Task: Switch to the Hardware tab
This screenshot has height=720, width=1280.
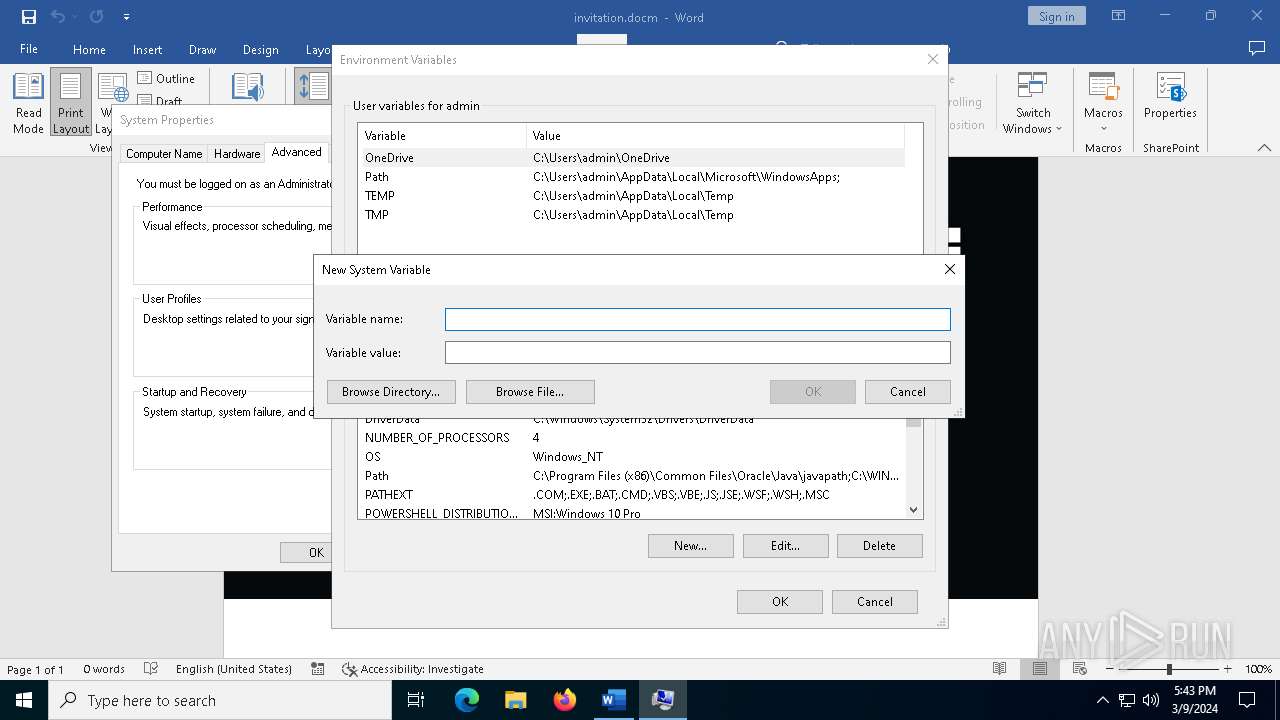Action: [x=237, y=153]
